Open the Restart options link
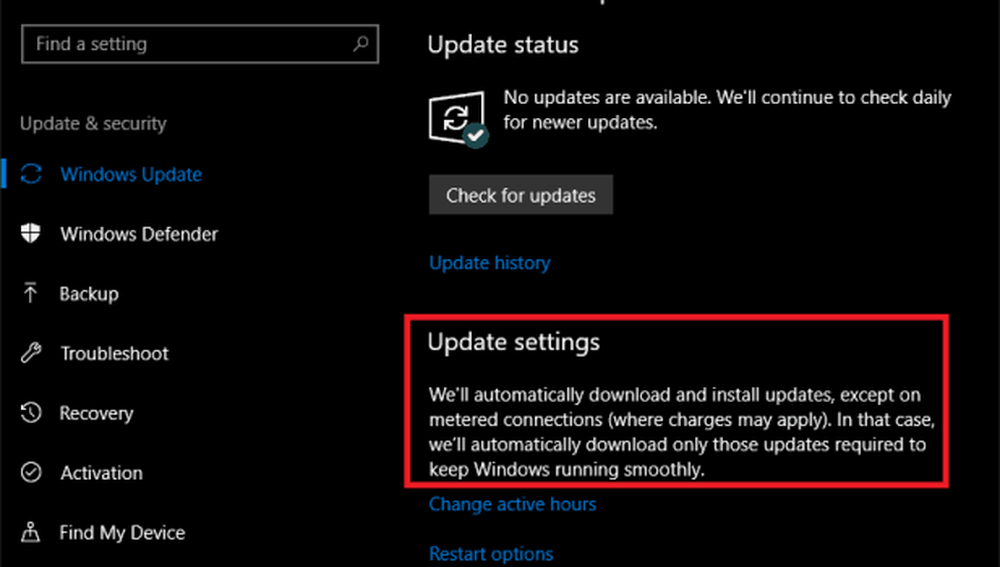 click(490, 553)
